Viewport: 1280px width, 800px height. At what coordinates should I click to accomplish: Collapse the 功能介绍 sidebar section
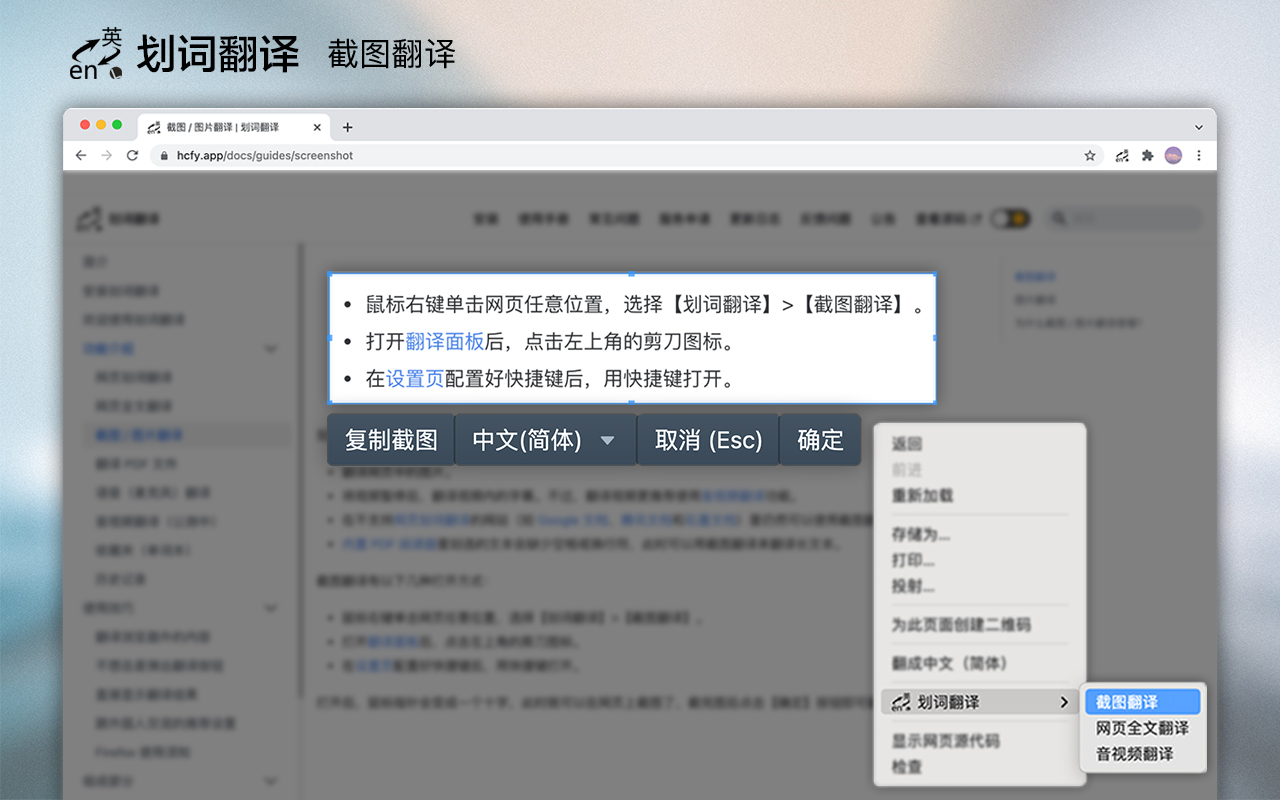pyautogui.click(x=271, y=348)
